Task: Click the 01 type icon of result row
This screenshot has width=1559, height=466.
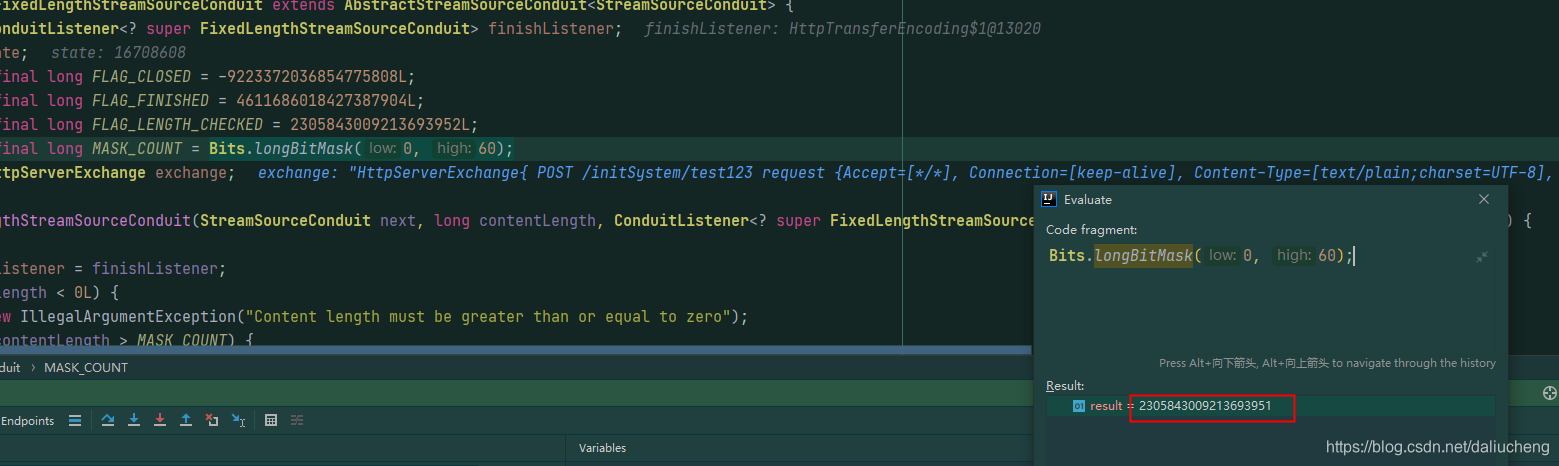Action: (1079, 406)
